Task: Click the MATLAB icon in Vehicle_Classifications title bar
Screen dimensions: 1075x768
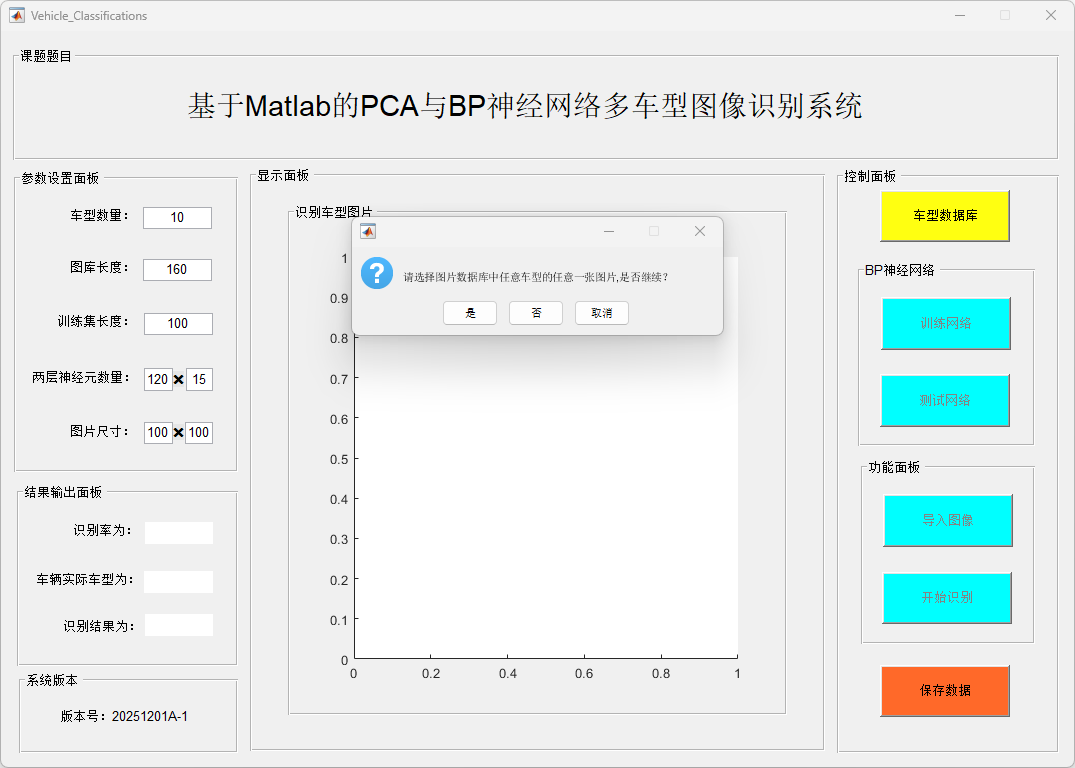Action: [16, 15]
